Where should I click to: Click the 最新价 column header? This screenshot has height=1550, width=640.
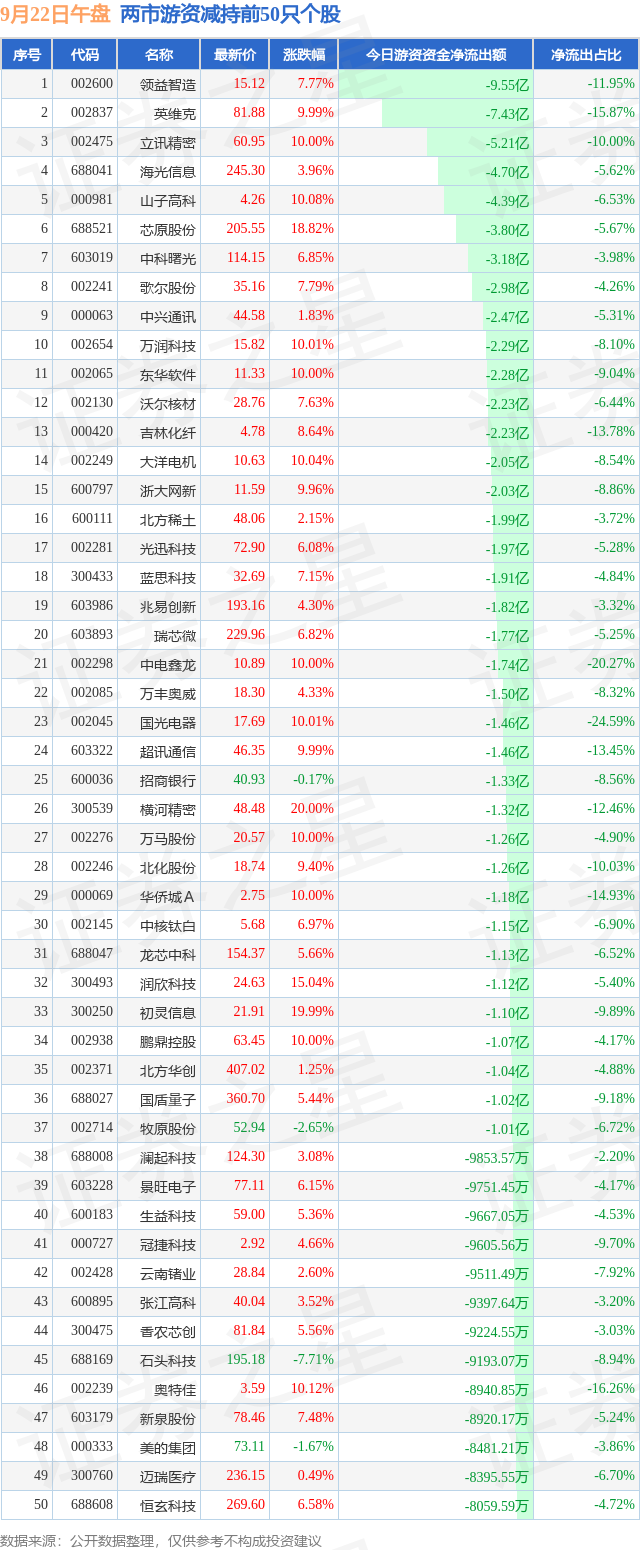tap(234, 55)
